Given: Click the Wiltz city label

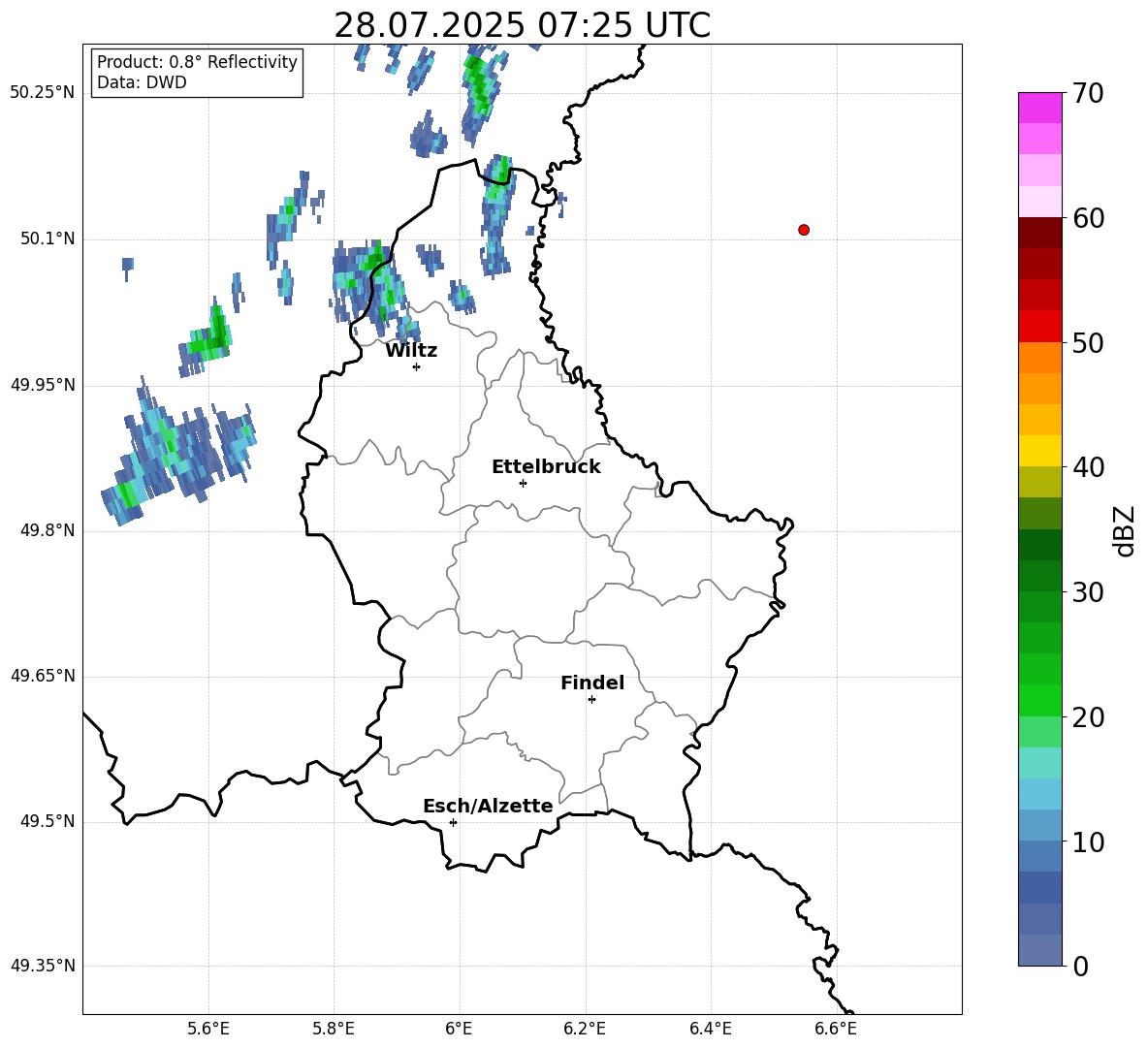Looking at the screenshot, I should coord(411,351).
